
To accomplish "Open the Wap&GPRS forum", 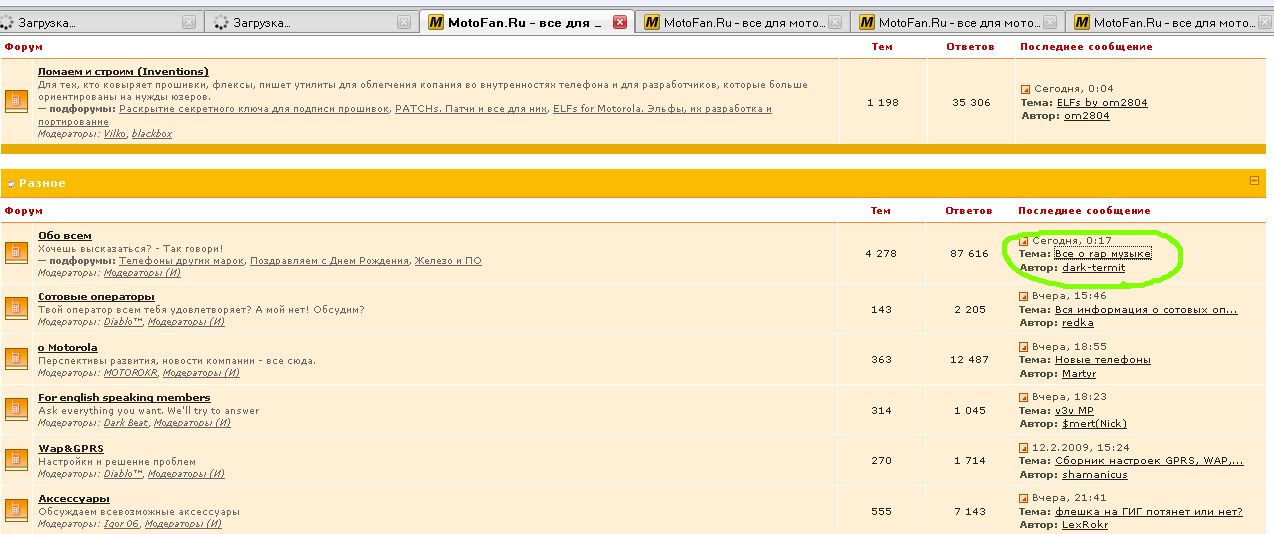I will coord(71,448).
